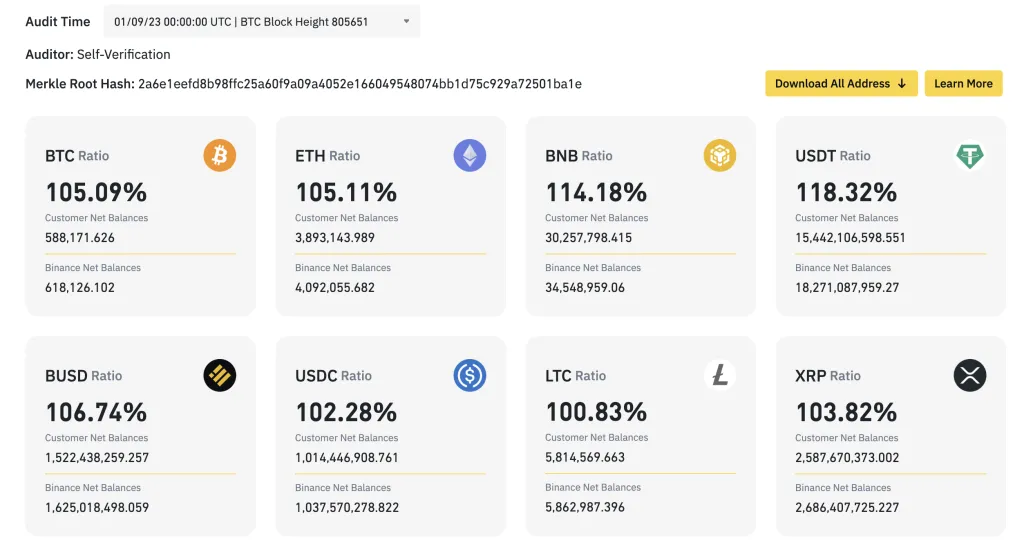Select ETH customer balance 3,893,143.989

point(335,238)
